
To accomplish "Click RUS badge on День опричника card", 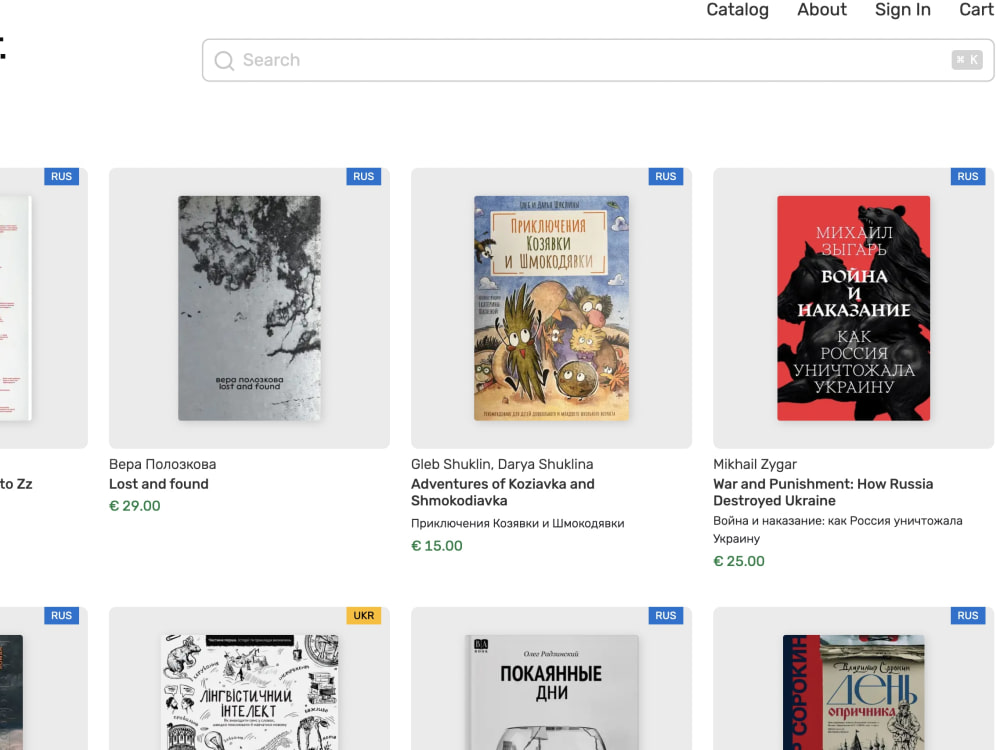I will [967, 615].
